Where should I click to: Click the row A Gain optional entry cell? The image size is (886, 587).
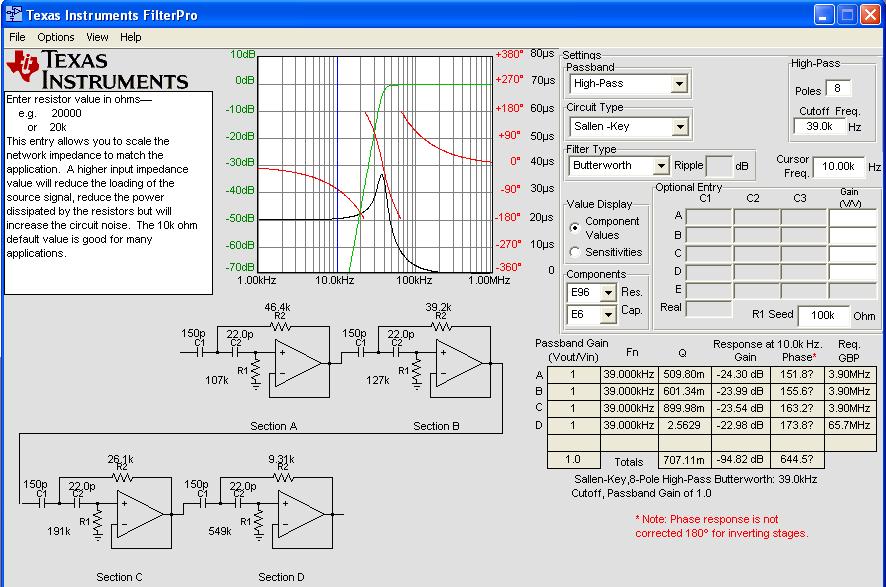pyautogui.click(x=853, y=217)
